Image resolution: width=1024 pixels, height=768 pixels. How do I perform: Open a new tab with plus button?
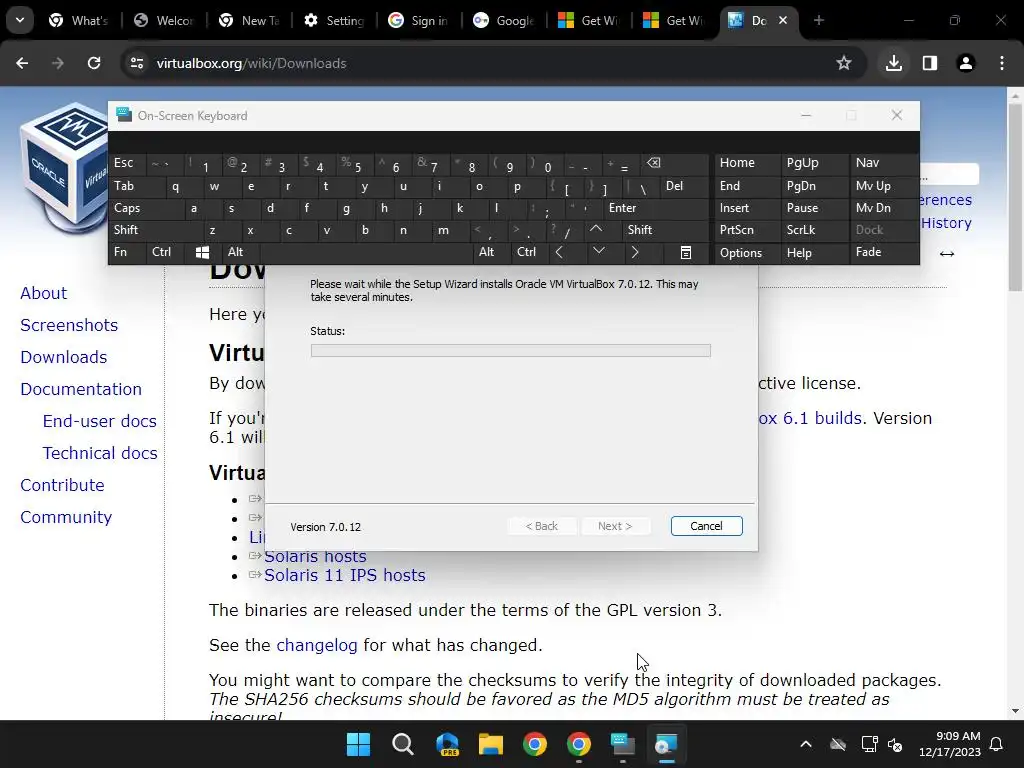(x=819, y=20)
